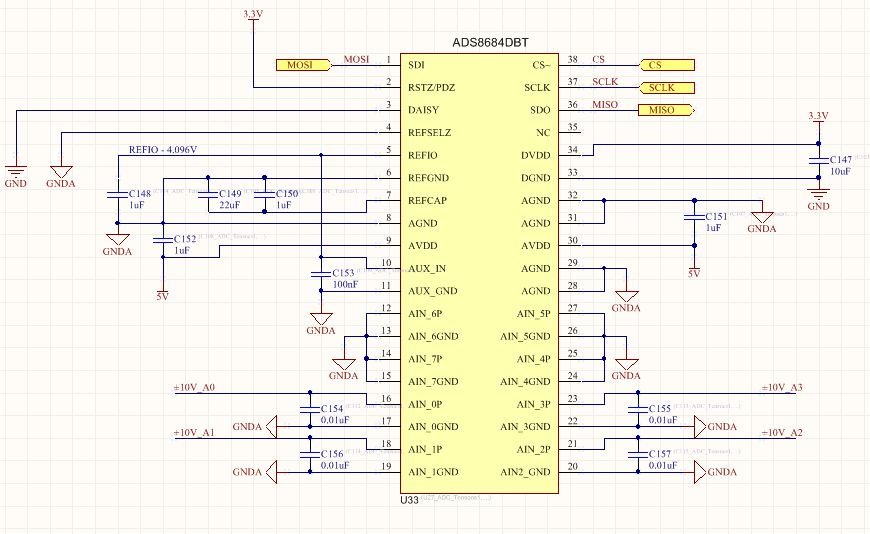The height and width of the screenshot is (534, 870).
Task: Select capacitor C151 near AVDD pin 30
Action: (694, 217)
